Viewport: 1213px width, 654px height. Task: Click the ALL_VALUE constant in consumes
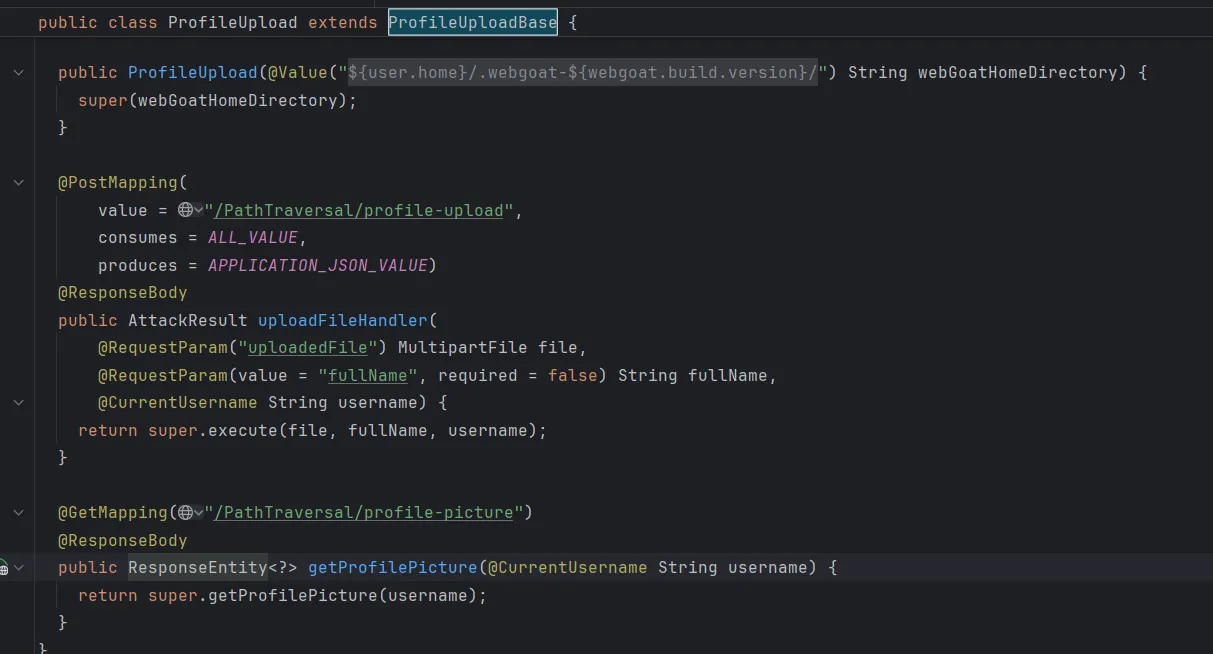pos(252,238)
